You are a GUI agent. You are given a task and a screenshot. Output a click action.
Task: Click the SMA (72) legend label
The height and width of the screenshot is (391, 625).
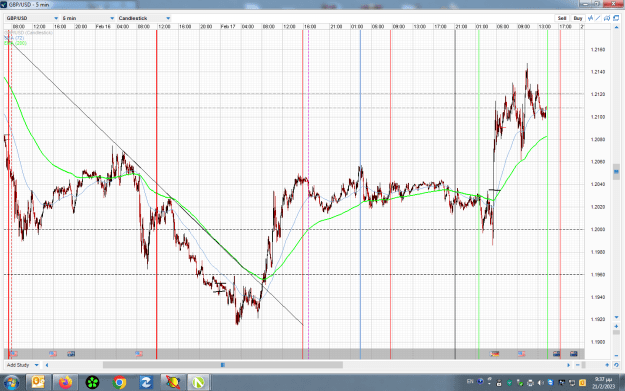coord(14,38)
